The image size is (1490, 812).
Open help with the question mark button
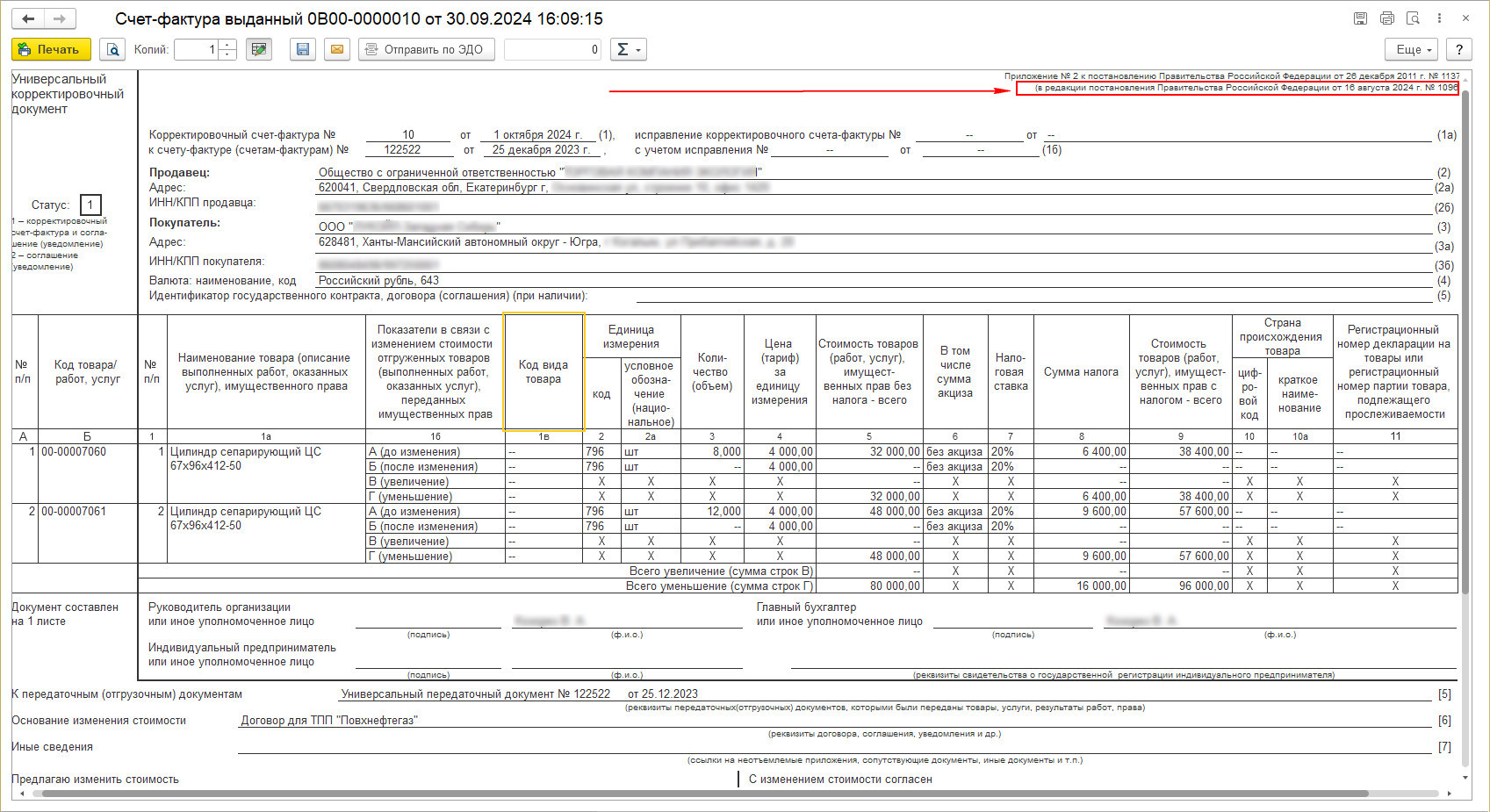pos(1459,50)
